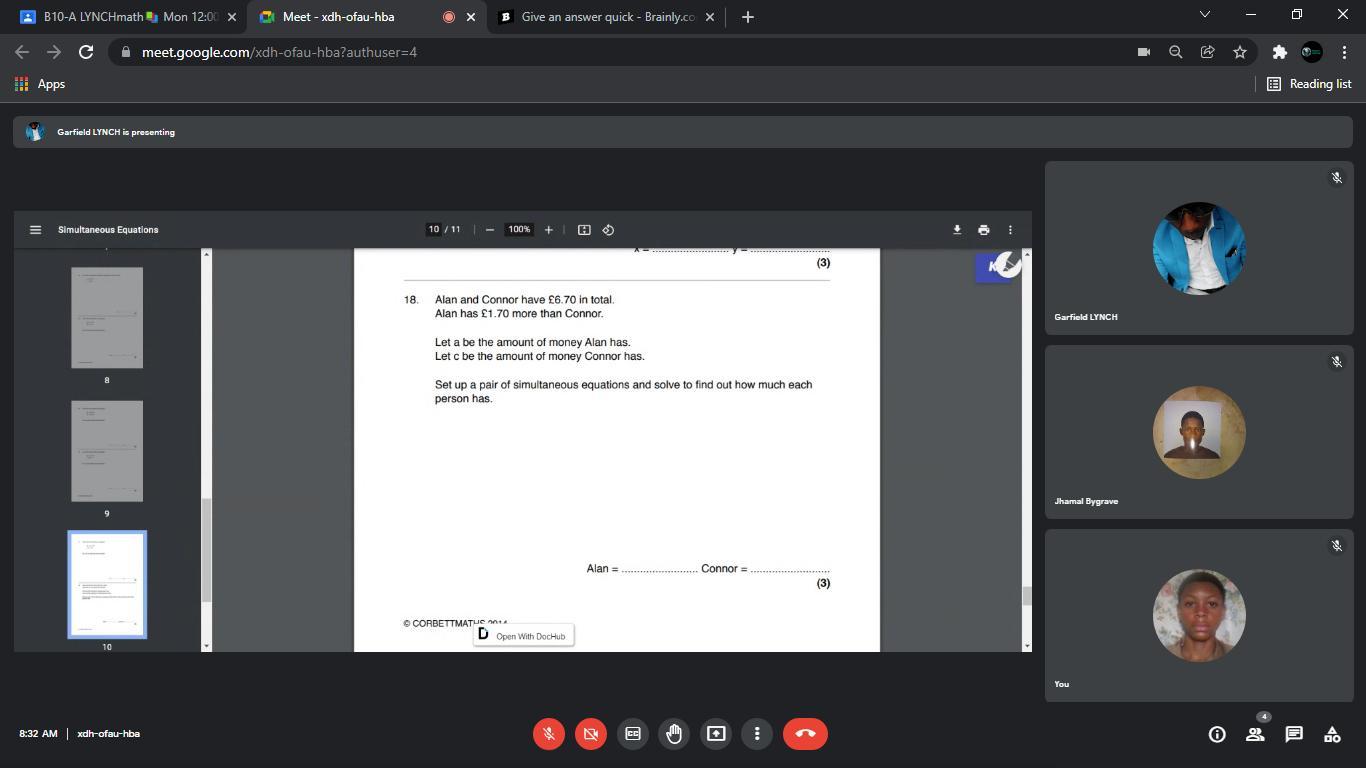This screenshot has height=768, width=1366.
Task: Print the PDF document
Action: point(984,230)
